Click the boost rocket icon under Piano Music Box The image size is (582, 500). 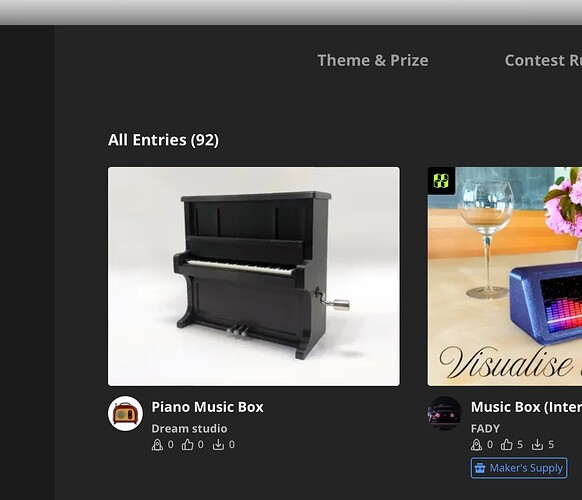157,445
